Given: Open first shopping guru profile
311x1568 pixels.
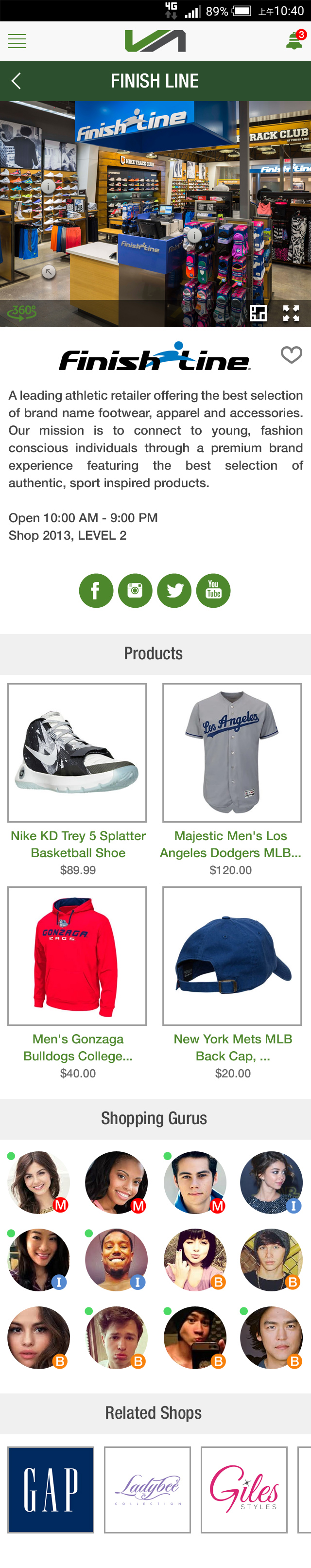Looking at the screenshot, I should click(38, 1183).
